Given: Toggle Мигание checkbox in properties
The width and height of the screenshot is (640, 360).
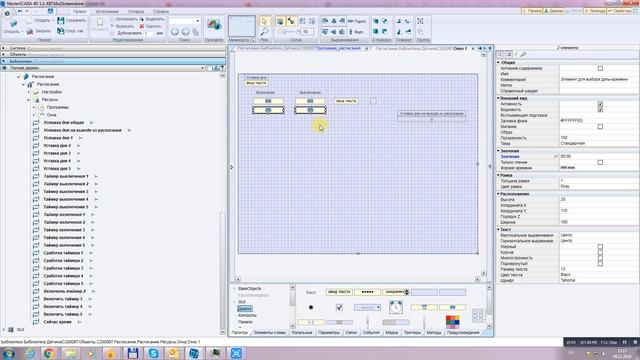Looking at the screenshot, I should click(x=600, y=127).
